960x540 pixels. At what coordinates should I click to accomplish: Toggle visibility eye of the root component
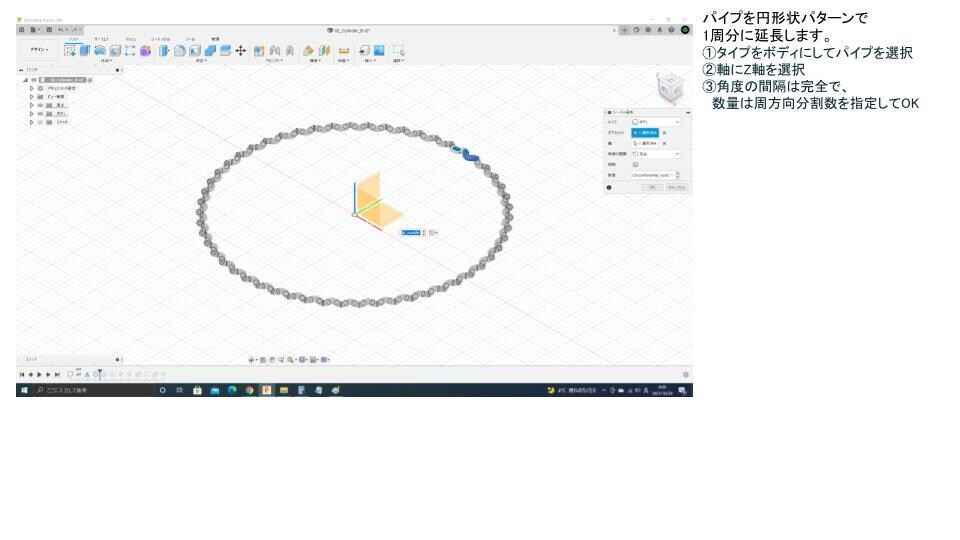point(34,80)
